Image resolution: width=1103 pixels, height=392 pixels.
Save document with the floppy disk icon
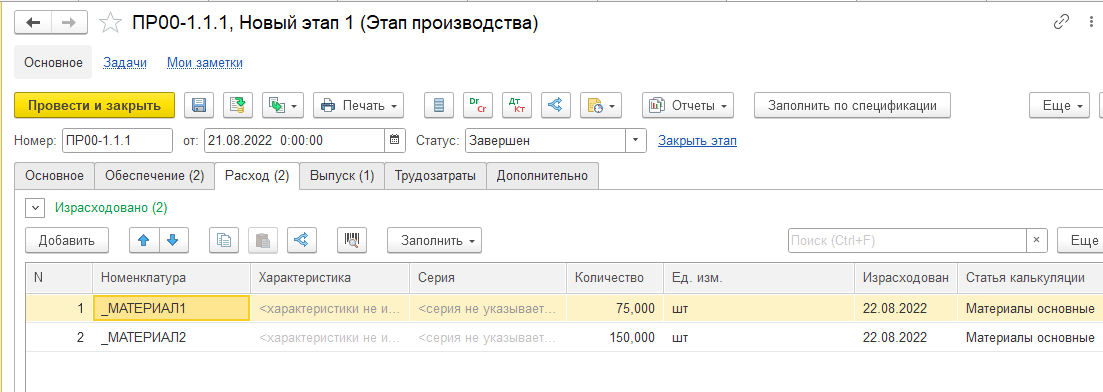coord(199,106)
